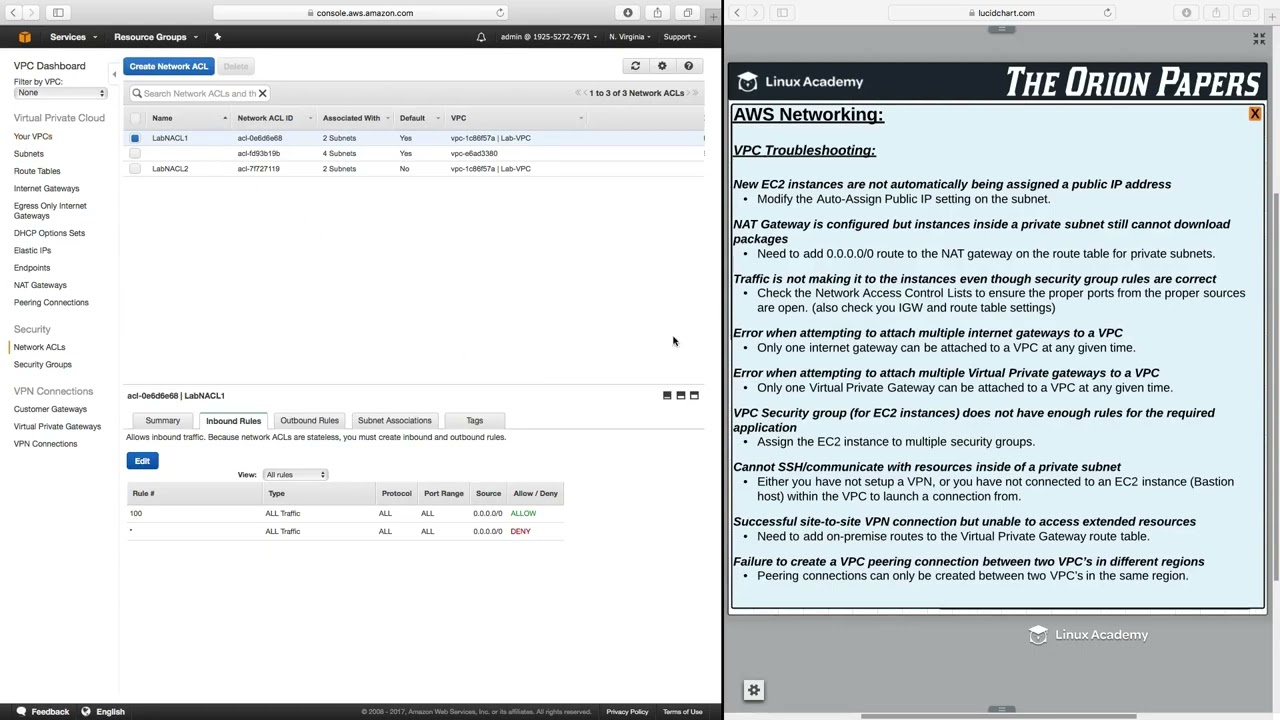Close the AWS Networking slide with X
1280x720 pixels.
(1255, 114)
